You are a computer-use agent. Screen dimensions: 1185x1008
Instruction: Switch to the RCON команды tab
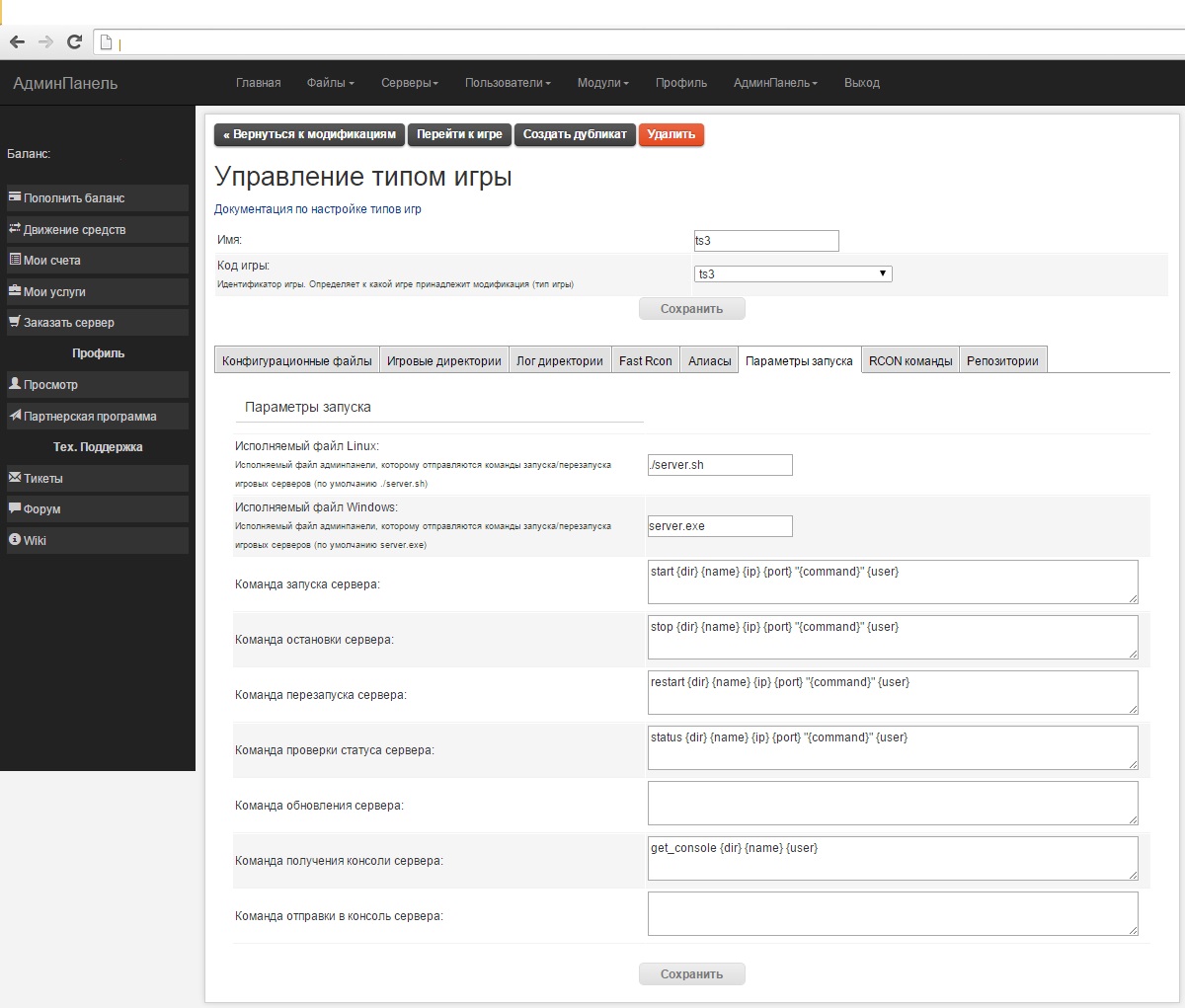pos(909,360)
